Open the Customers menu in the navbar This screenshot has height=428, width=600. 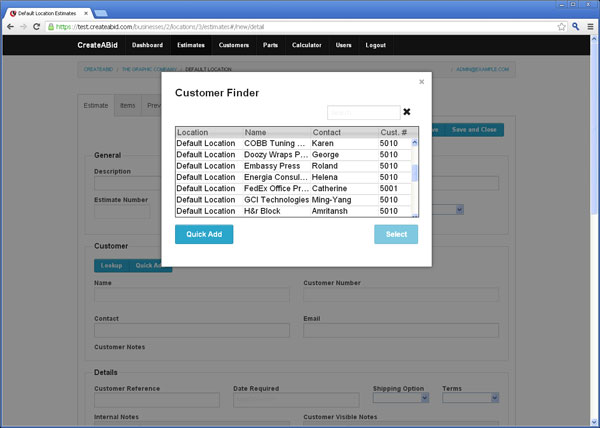click(233, 45)
